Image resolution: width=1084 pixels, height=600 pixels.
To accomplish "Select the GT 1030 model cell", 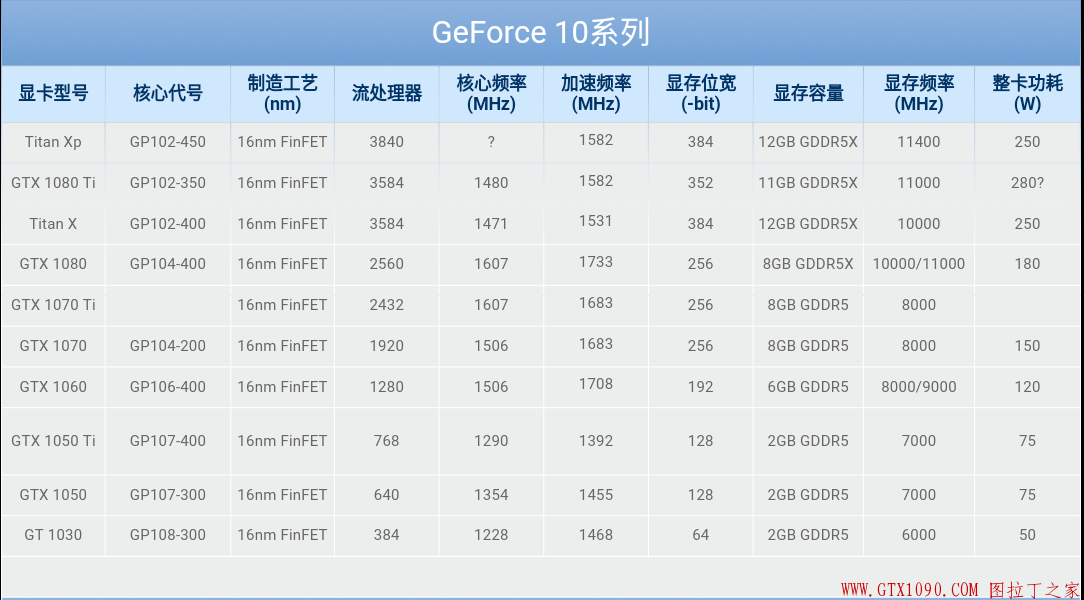I will click(x=53, y=535).
